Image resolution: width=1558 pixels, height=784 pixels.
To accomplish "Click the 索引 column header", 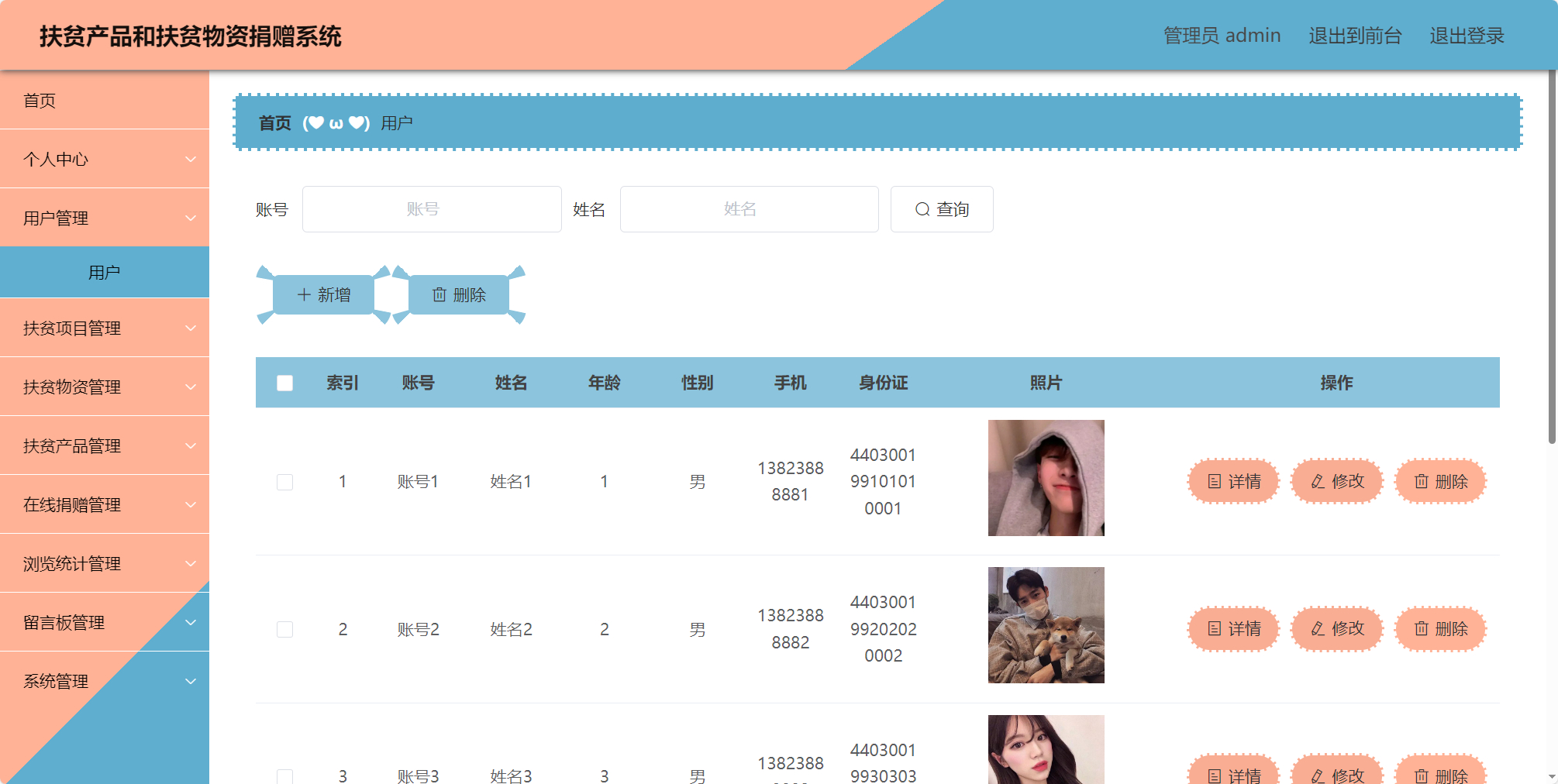I will pos(343,383).
